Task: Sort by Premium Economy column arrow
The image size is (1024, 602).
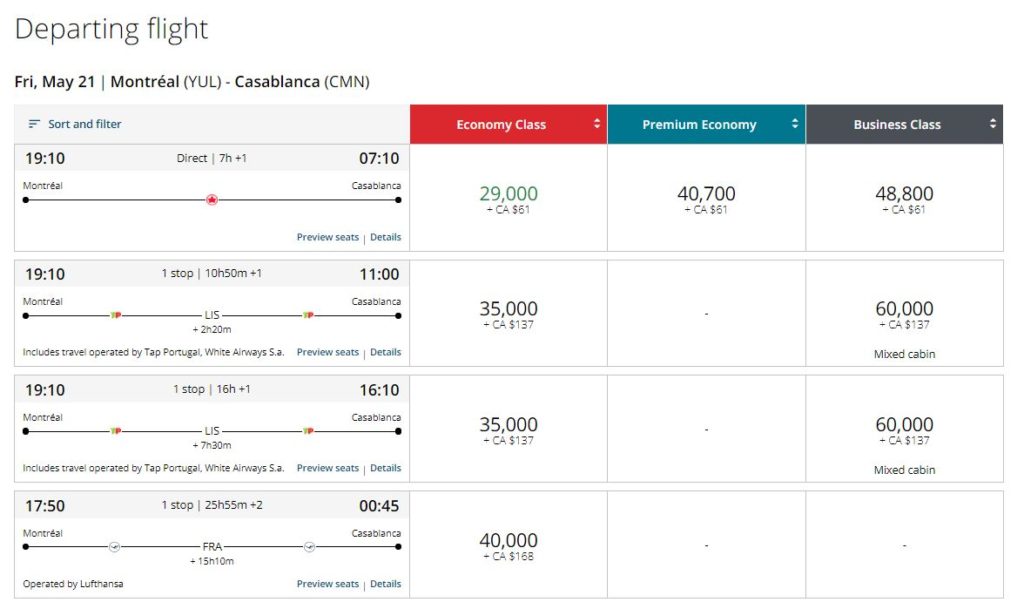Action: coord(796,124)
